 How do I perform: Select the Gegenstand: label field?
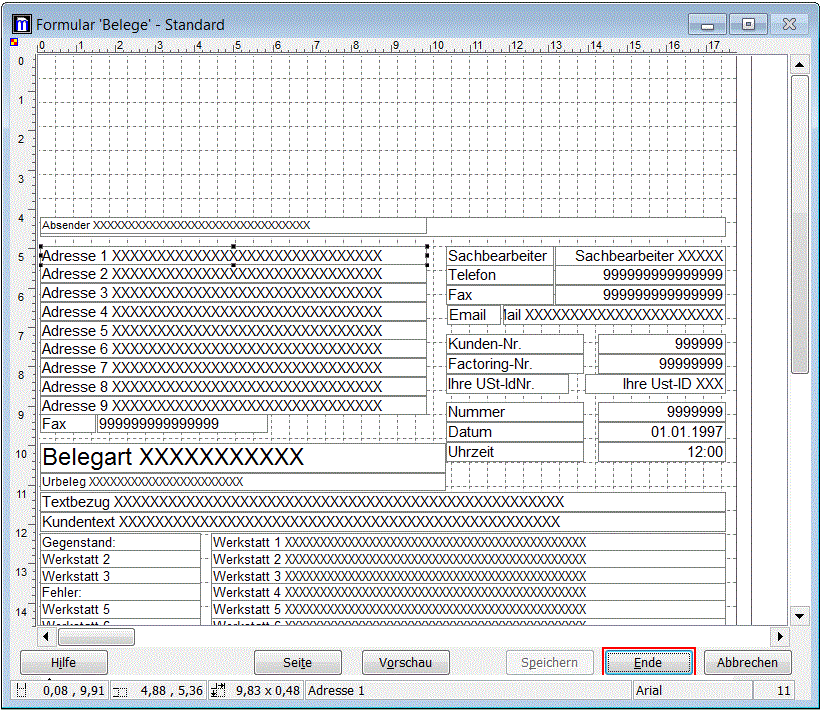point(120,542)
